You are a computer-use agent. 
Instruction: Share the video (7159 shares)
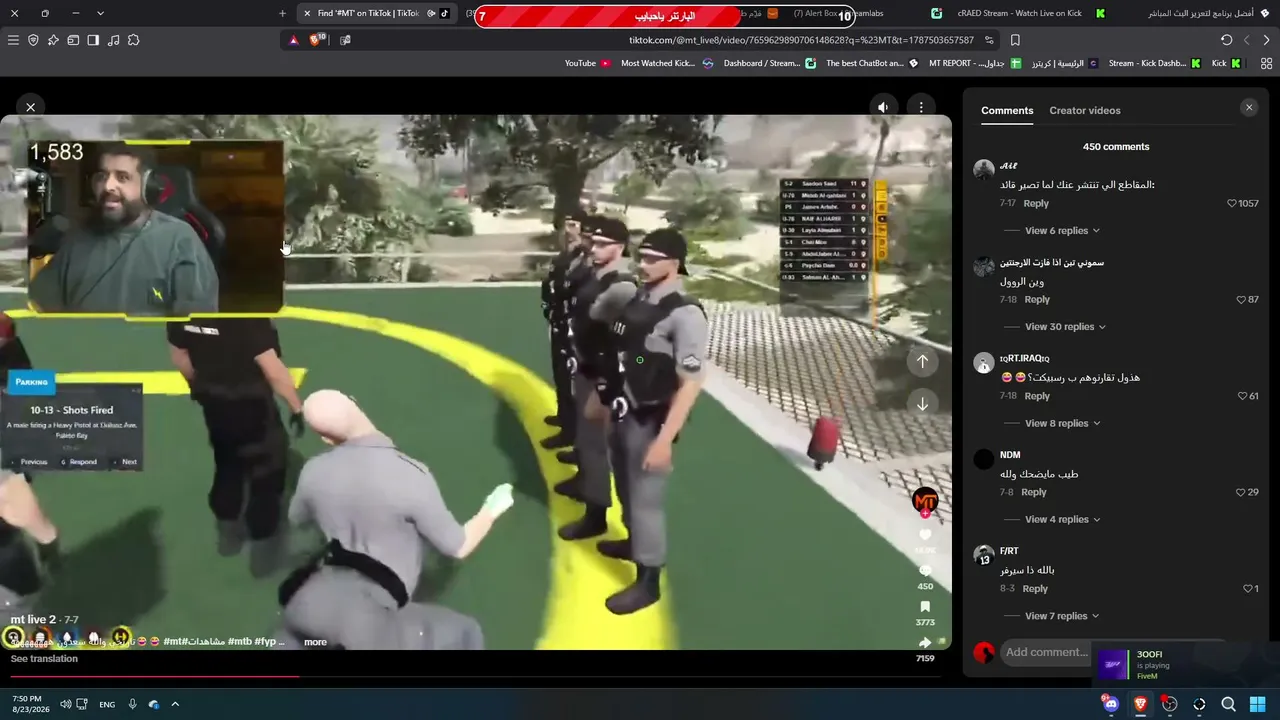click(x=925, y=642)
